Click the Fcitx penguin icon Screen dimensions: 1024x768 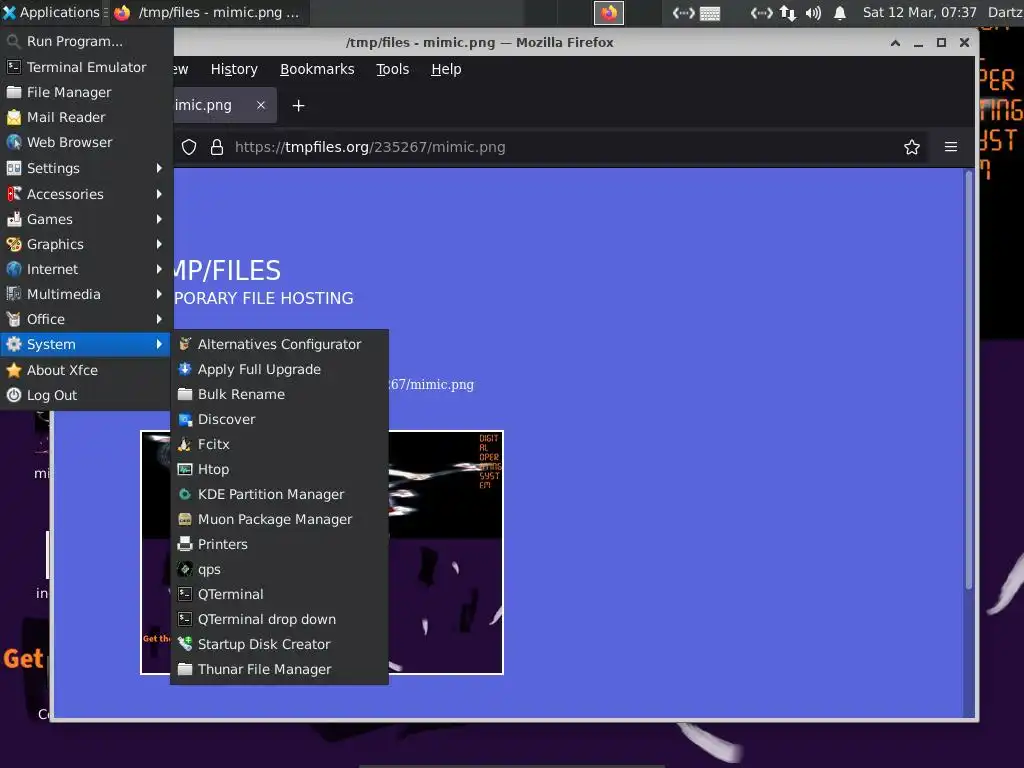pos(185,444)
